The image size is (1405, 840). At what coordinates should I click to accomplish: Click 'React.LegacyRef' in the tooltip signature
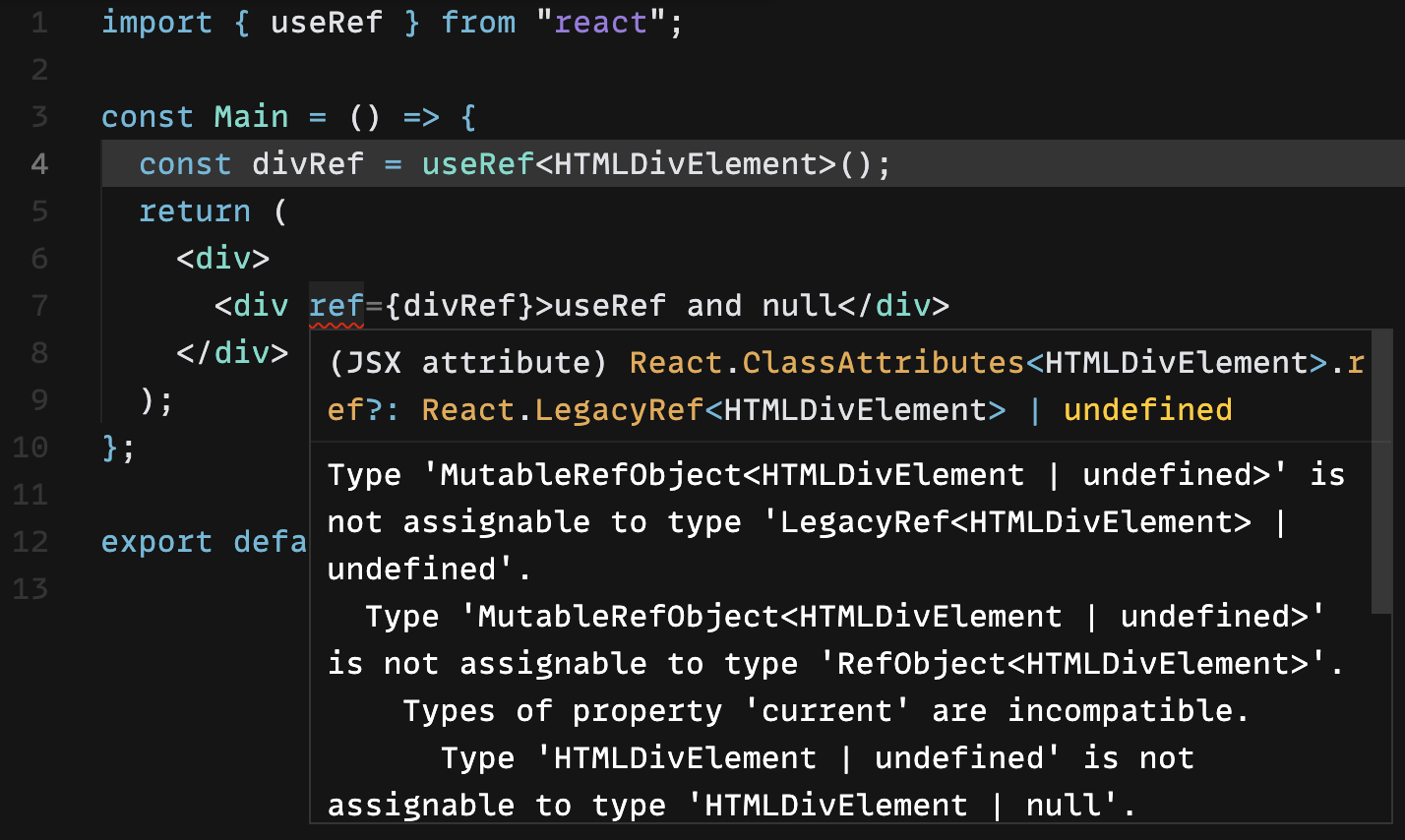563,410
